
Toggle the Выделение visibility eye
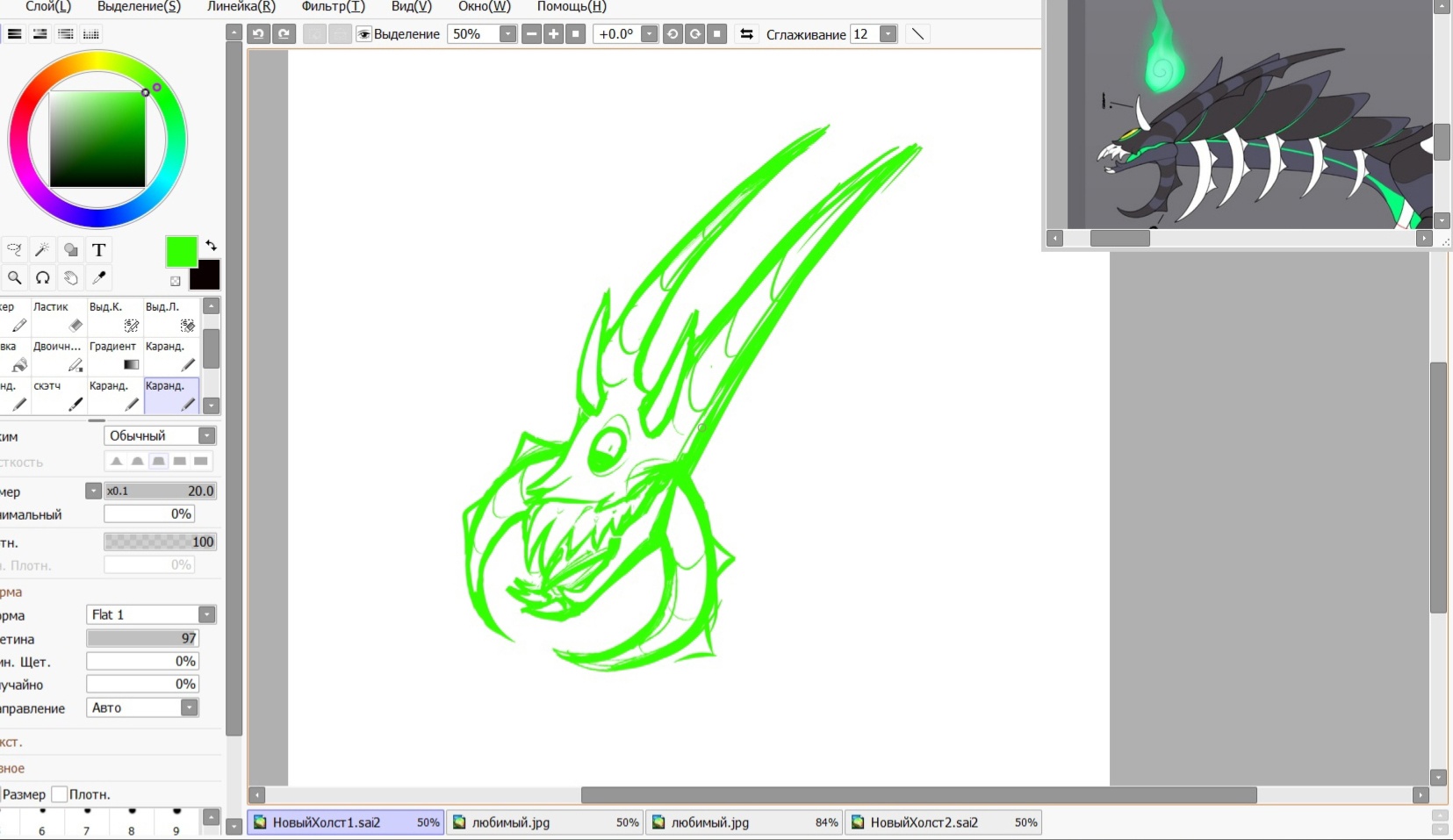[363, 34]
